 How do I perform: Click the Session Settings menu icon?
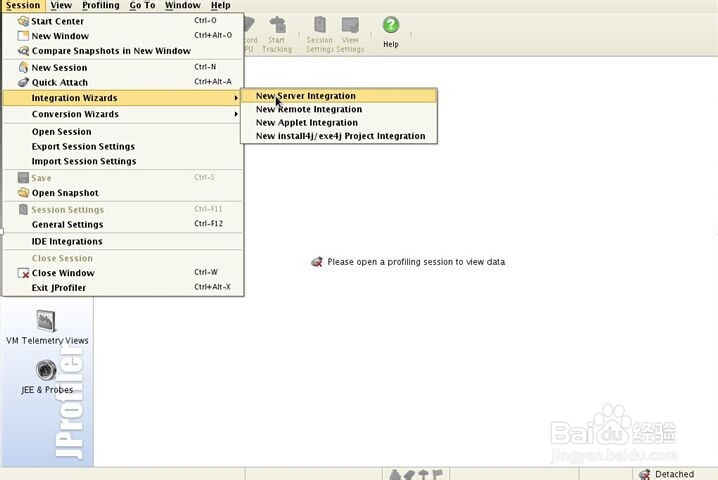click(x=23, y=209)
